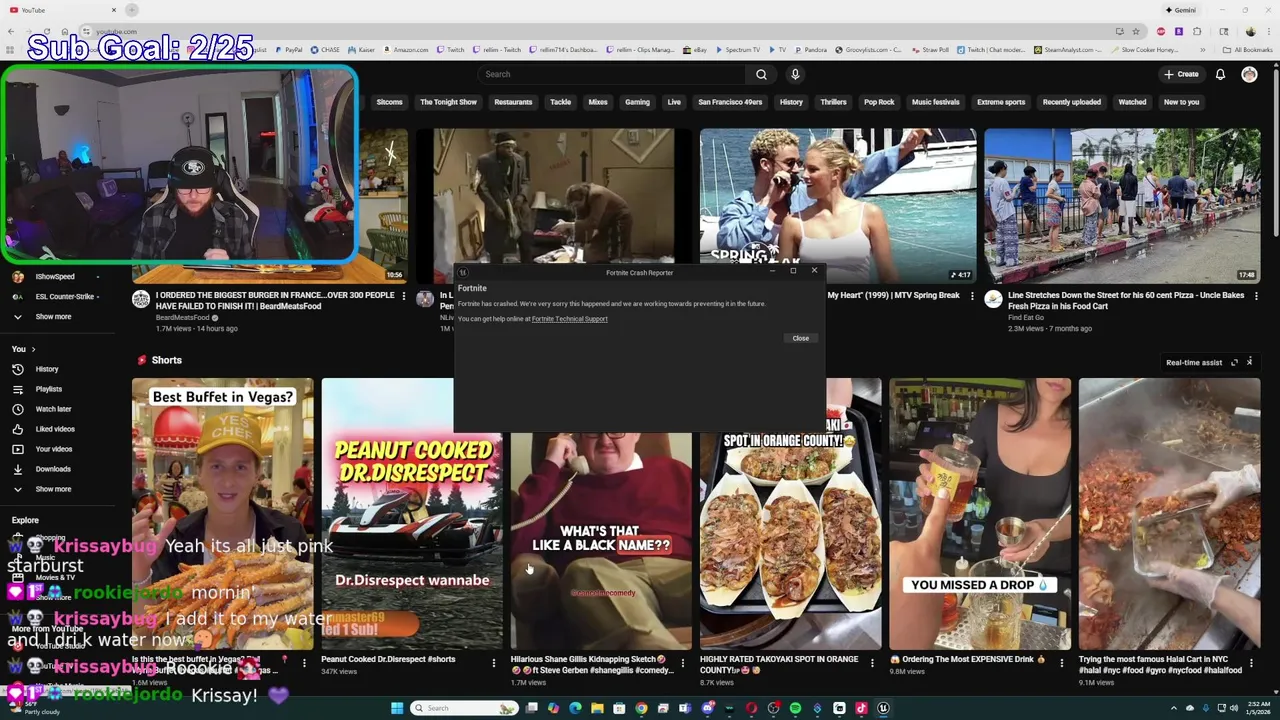
Task: Open the YouTube account avatar menu
Action: 1249,74
